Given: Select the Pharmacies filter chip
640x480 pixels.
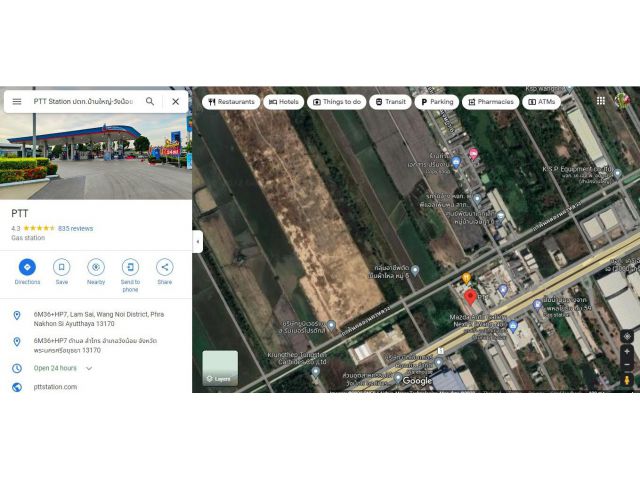Looking at the screenshot, I should click(x=491, y=102).
